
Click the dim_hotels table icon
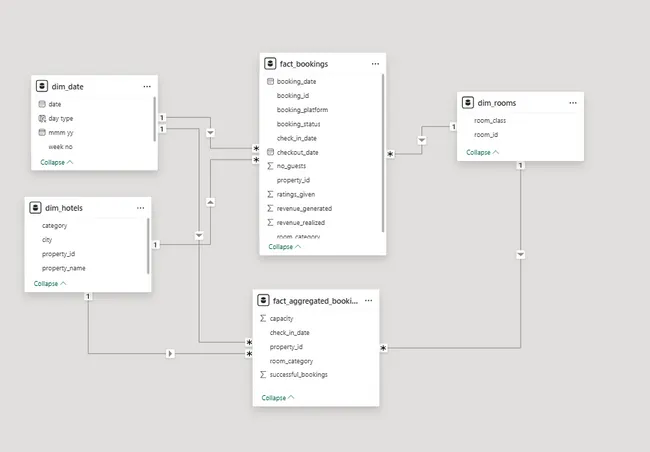click(35, 208)
